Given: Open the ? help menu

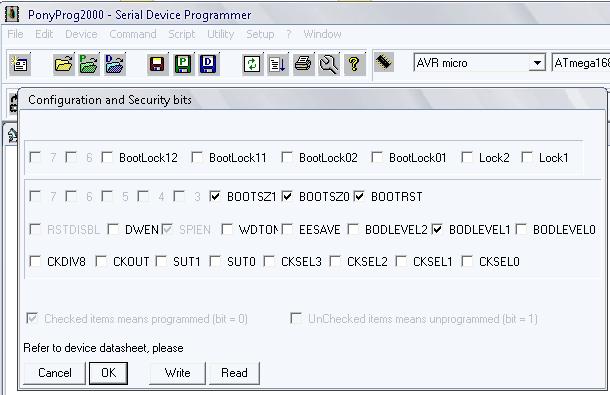Looking at the screenshot, I should (289, 34).
